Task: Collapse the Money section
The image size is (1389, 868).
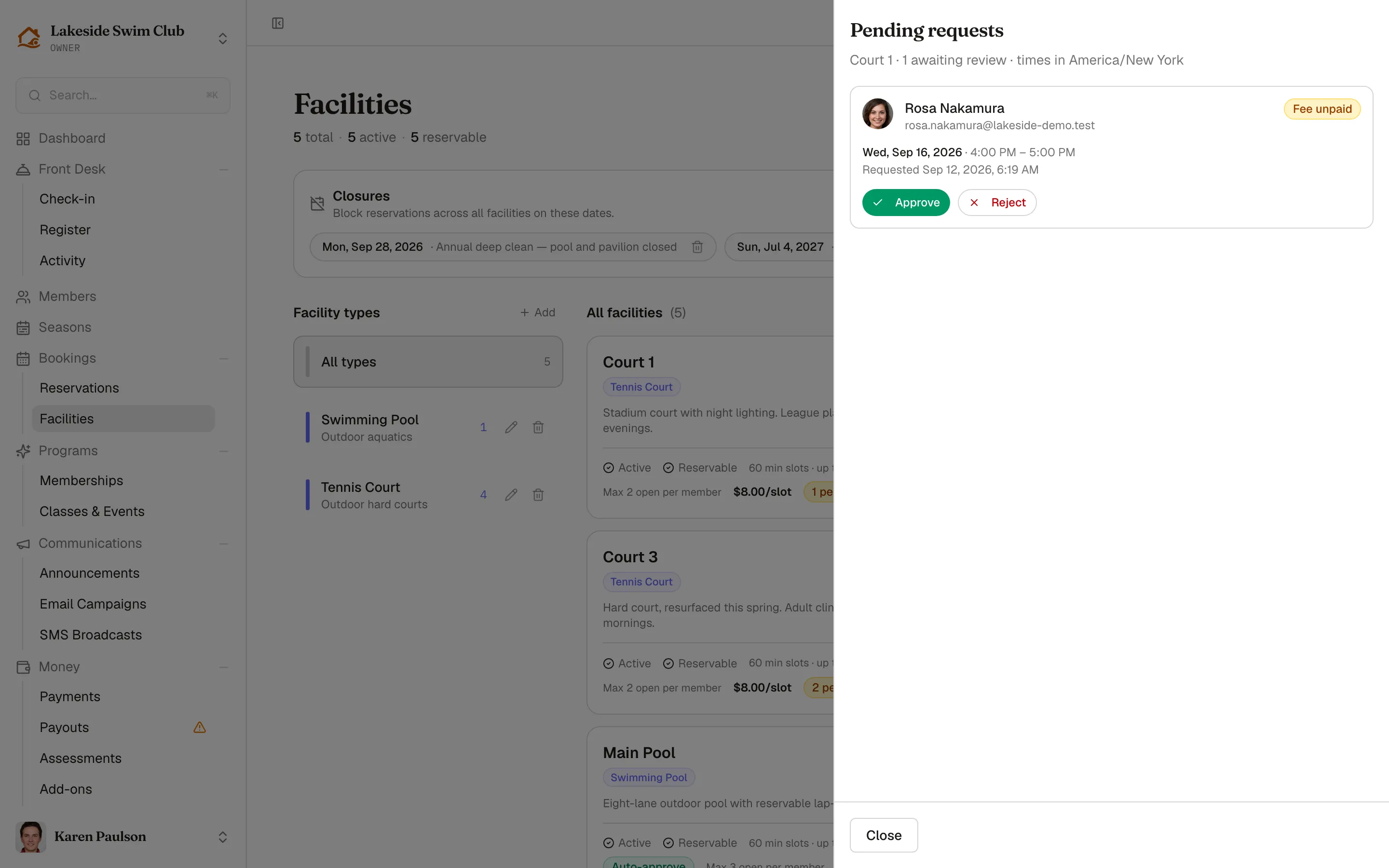Action: (223, 667)
